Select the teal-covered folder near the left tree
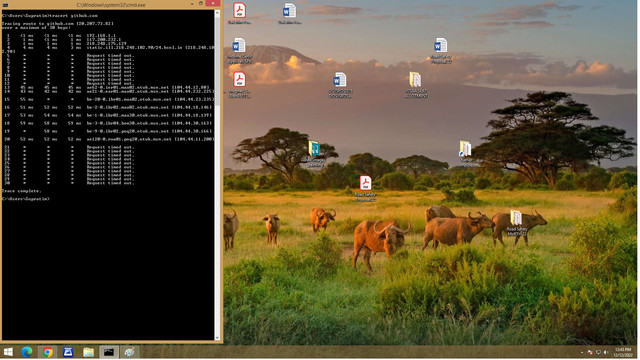Screen dimensions: 640x360 [314, 153]
